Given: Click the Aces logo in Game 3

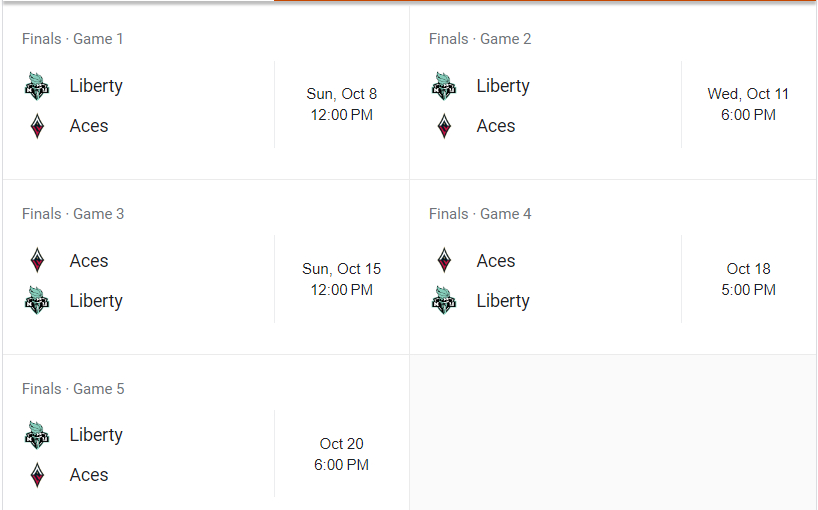Looking at the screenshot, I should point(37,261).
